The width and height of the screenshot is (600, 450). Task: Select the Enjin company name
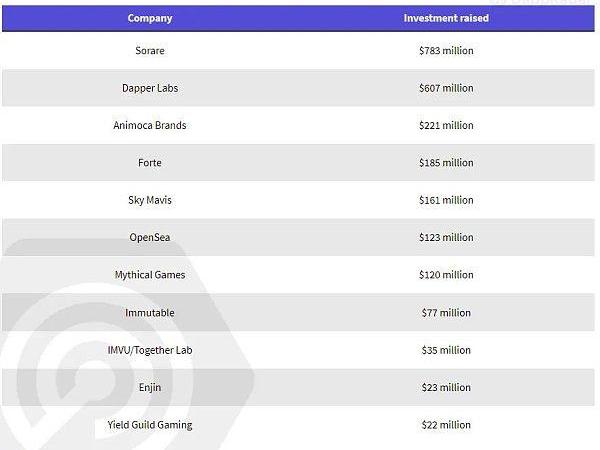point(150,387)
